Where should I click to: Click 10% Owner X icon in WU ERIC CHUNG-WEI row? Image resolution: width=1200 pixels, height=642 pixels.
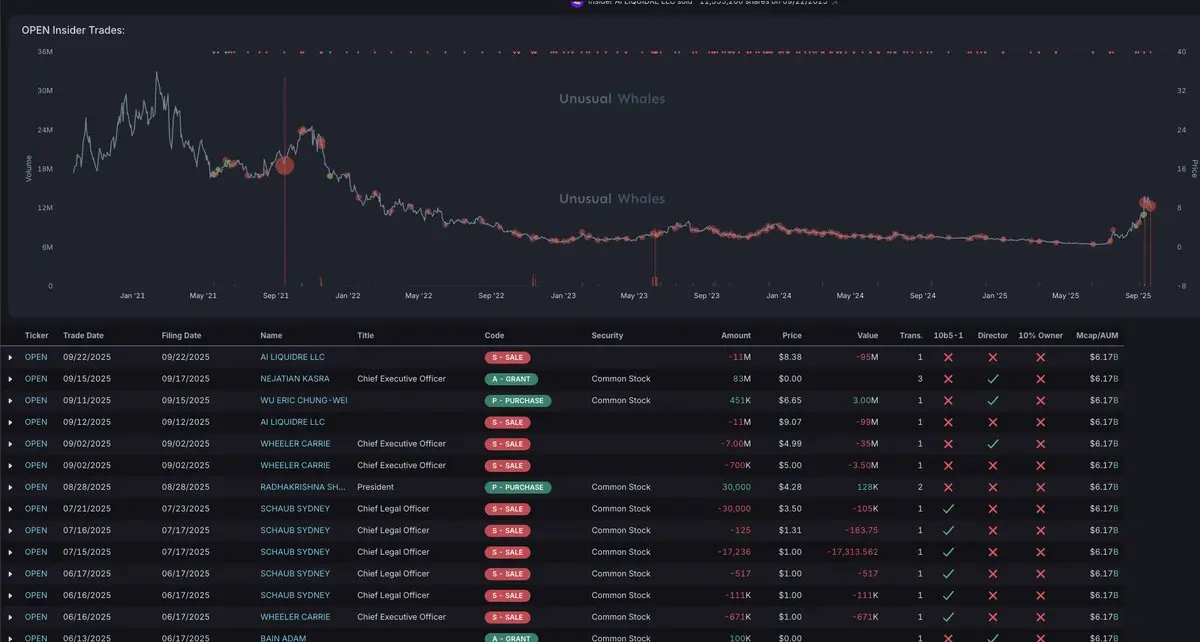[1040, 400]
